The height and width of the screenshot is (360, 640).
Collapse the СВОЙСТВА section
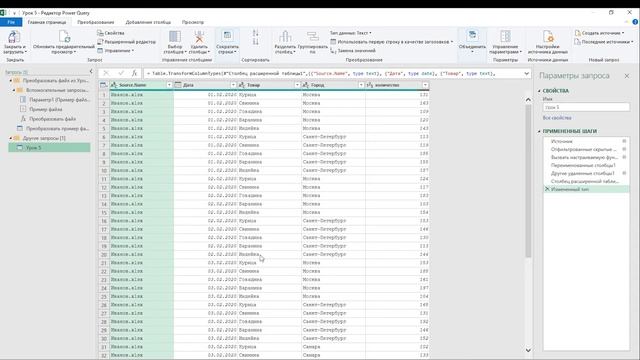(x=539, y=91)
